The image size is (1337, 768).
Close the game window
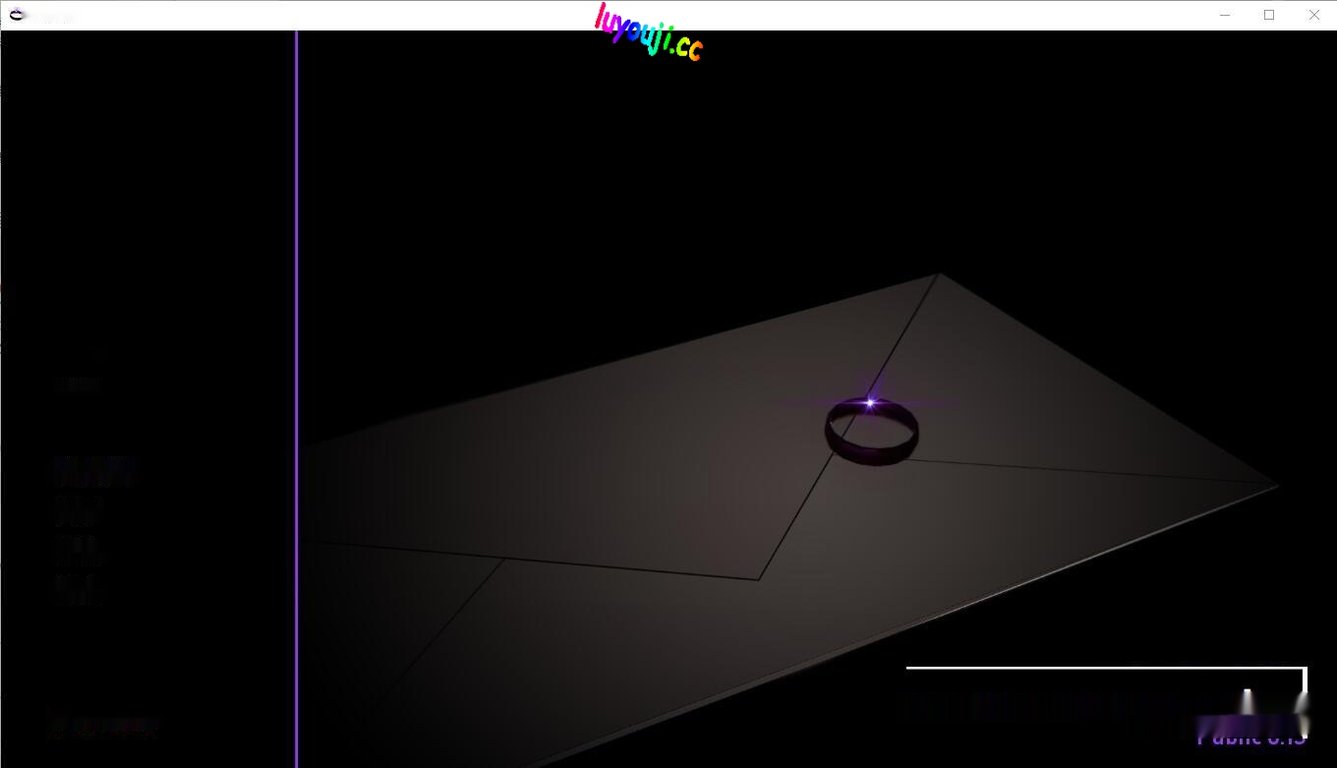click(x=1314, y=15)
